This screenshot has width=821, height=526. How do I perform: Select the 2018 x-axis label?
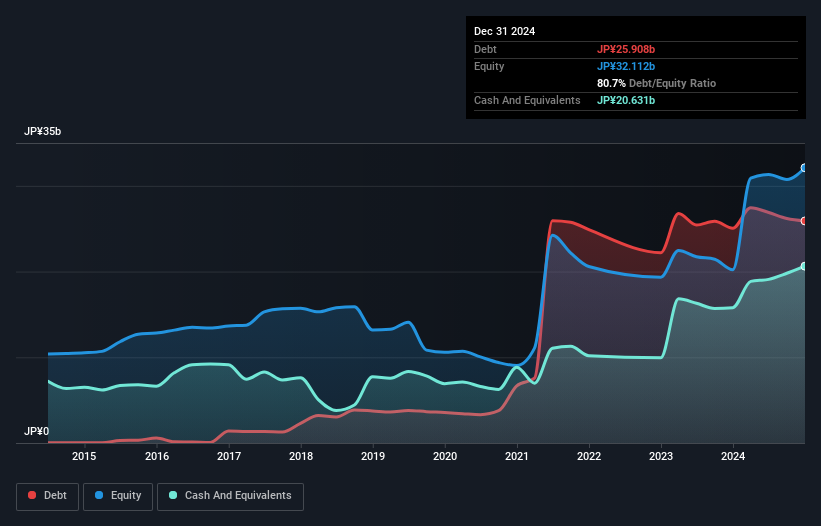point(301,456)
